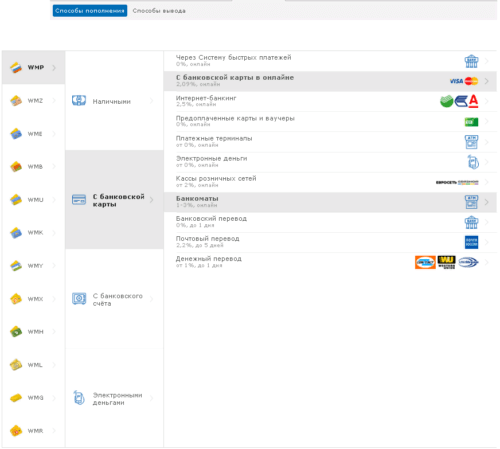Click the bank icon for Система быстрых платежей
The height and width of the screenshot is (449, 500).
click(x=471, y=61)
